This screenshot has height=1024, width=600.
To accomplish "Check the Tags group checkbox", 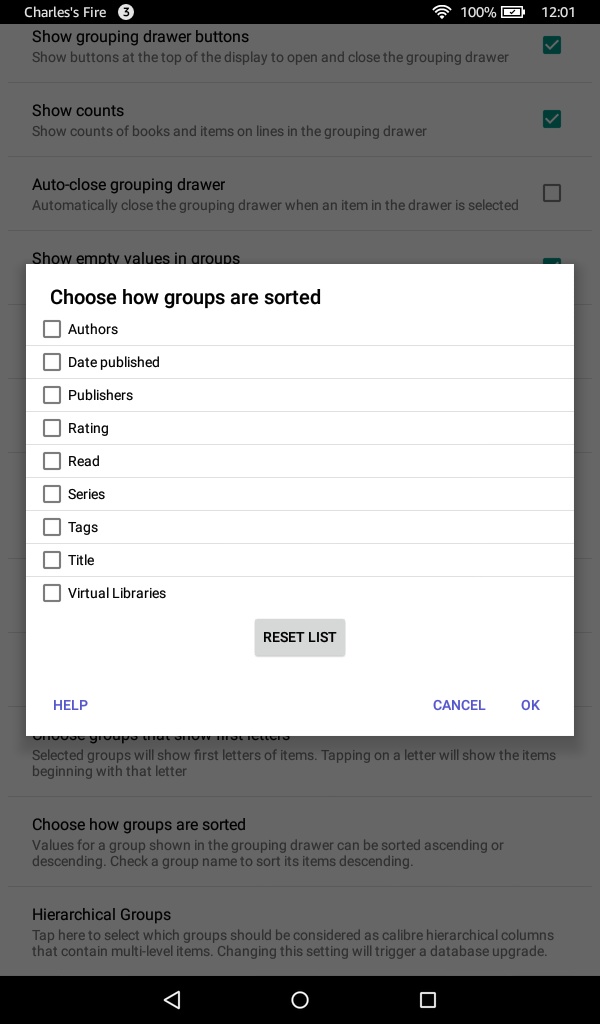I will tap(52, 527).
